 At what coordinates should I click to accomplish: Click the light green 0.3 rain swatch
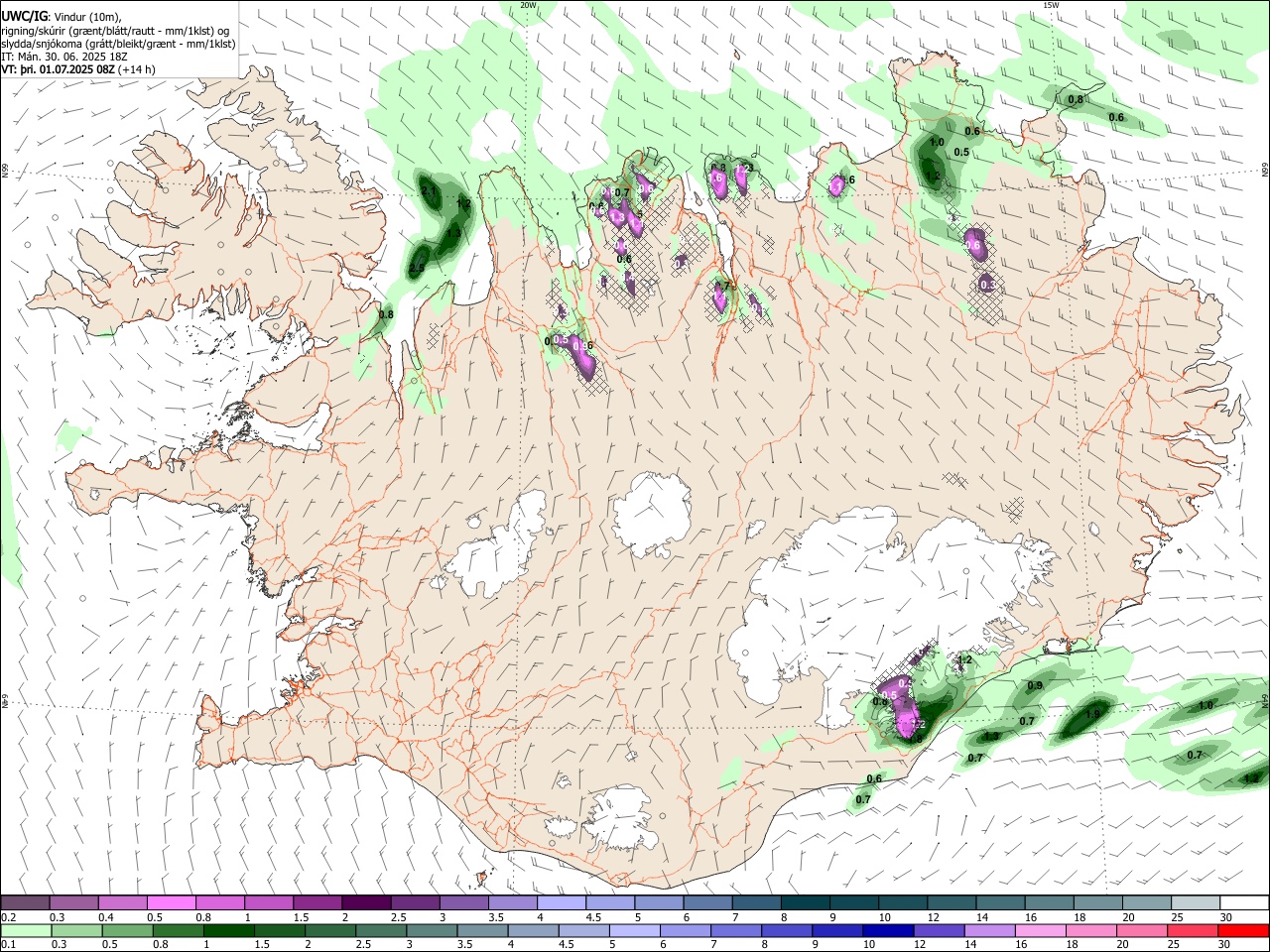(x=74, y=930)
